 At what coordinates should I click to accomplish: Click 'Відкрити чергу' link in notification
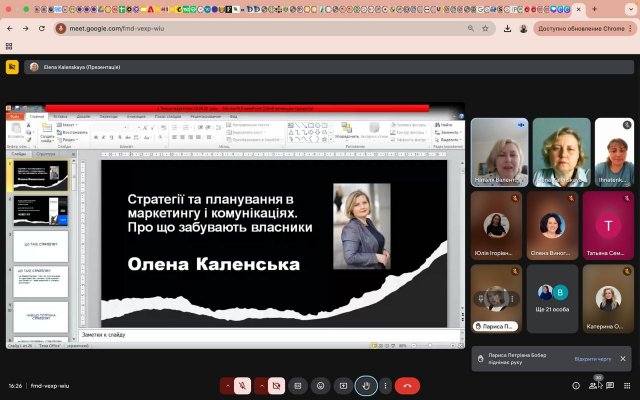591,358
